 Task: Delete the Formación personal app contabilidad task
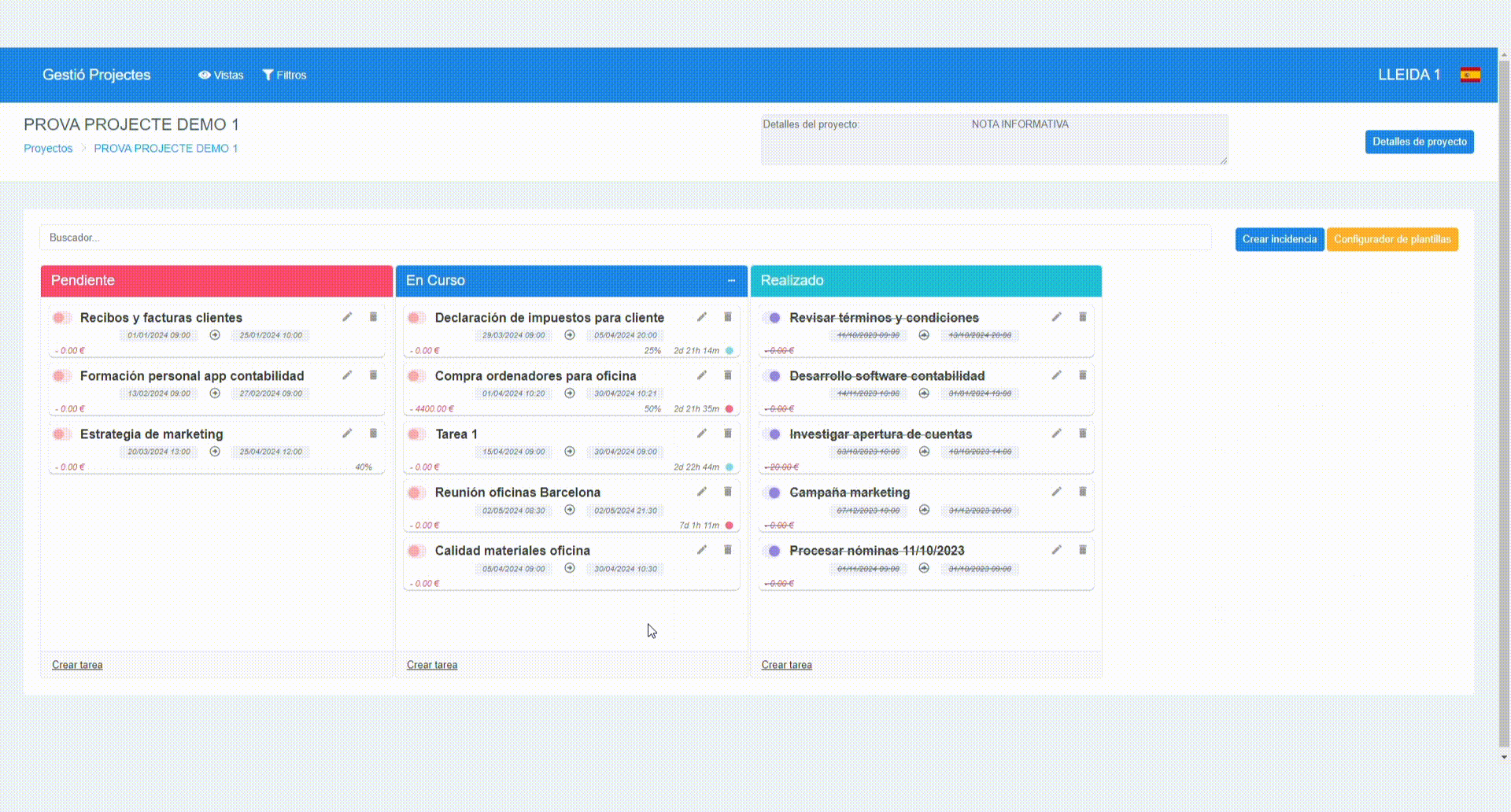click(373, 375)
